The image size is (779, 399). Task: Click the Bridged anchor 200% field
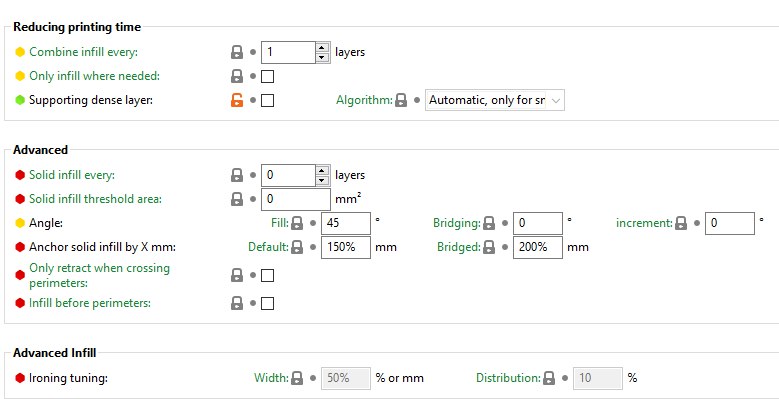pos(538,247)
